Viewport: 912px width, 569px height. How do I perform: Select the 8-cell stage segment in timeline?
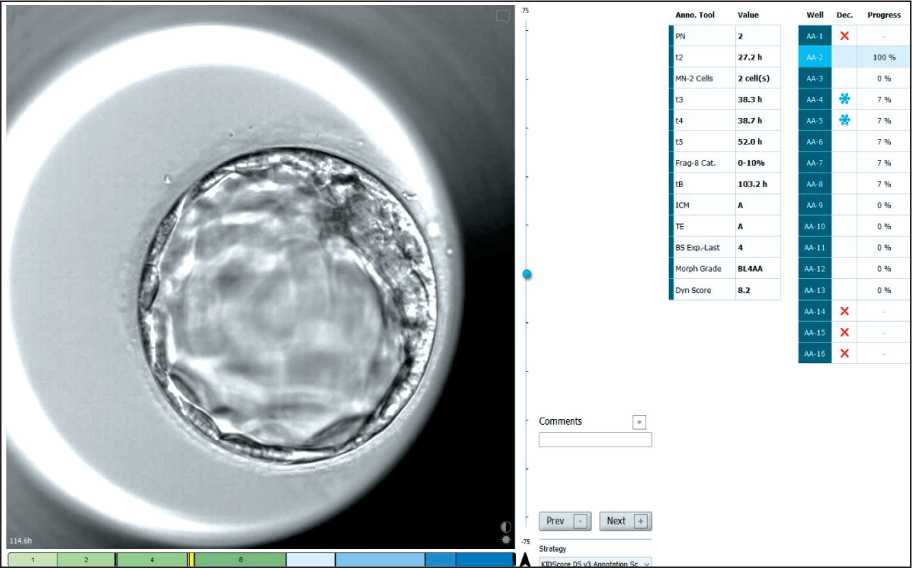[240, 560]
